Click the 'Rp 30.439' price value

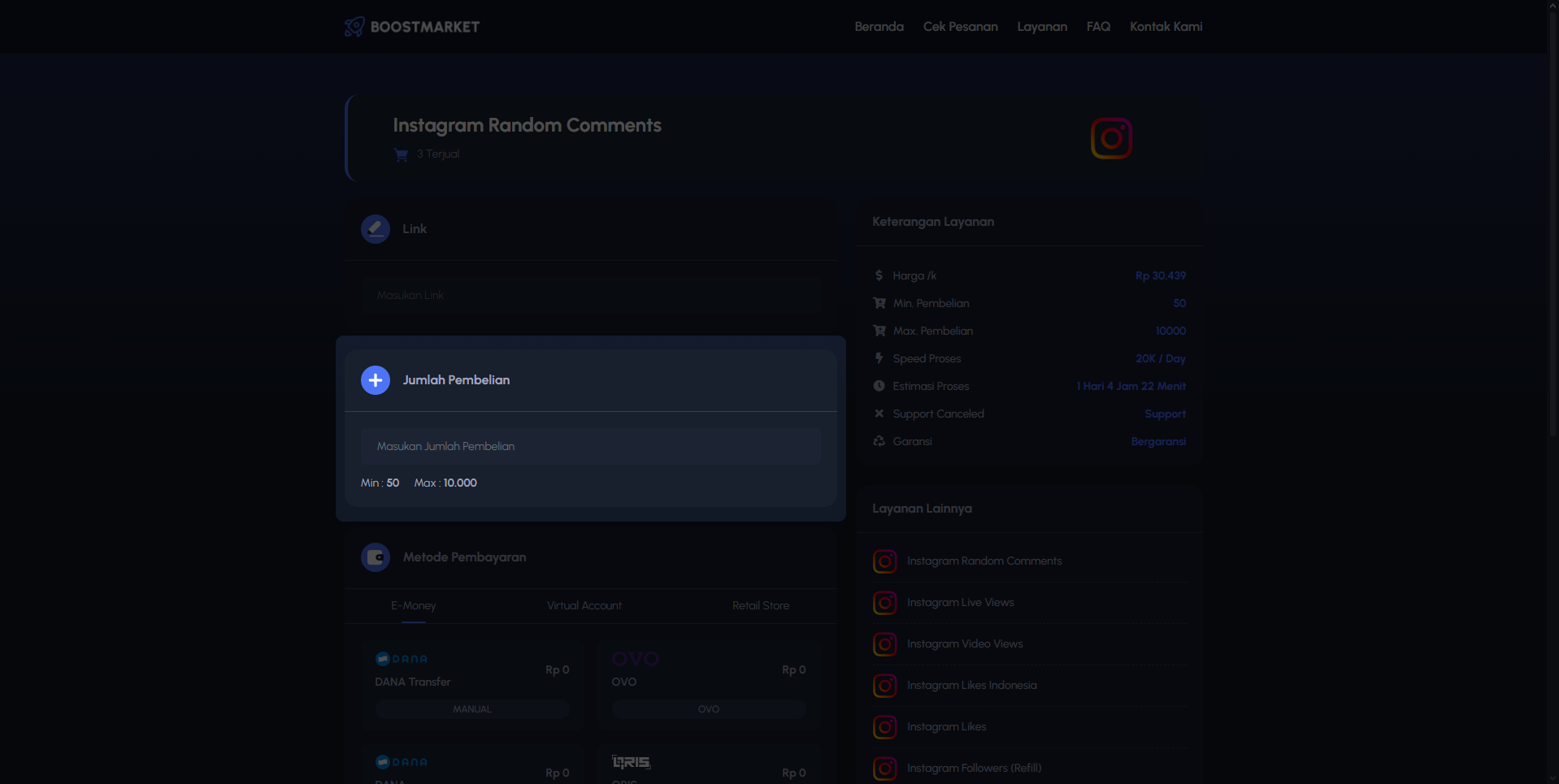pos(1160,275)
